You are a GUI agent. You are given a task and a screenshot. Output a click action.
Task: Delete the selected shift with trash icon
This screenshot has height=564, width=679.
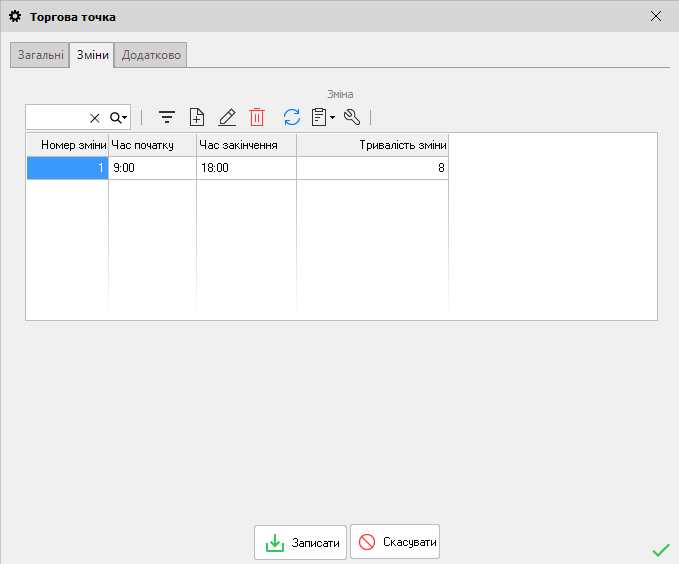point(257,117)
